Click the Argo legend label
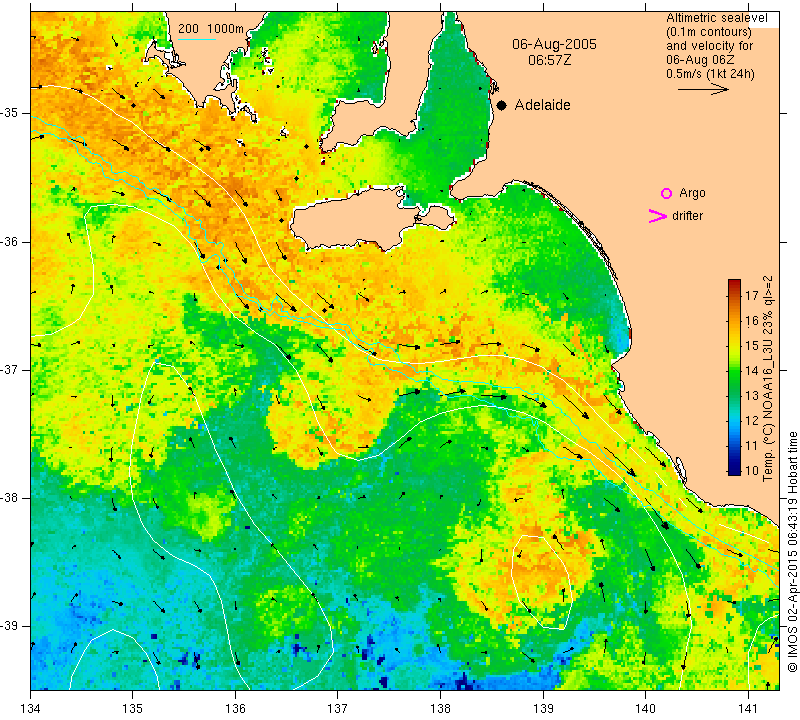Screen dimensions: 800x720 click(x=692, y=193)
